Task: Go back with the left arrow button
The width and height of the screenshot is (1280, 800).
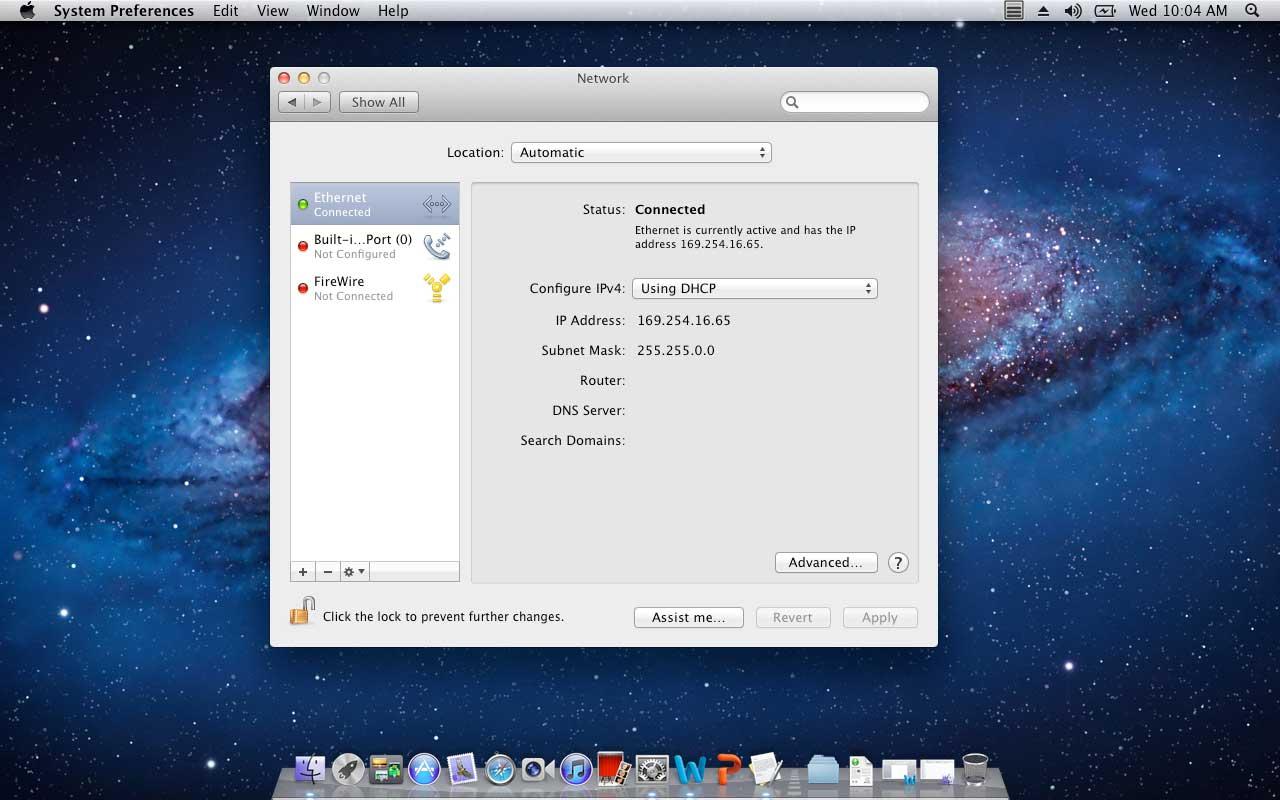Action: coord(292,102)
